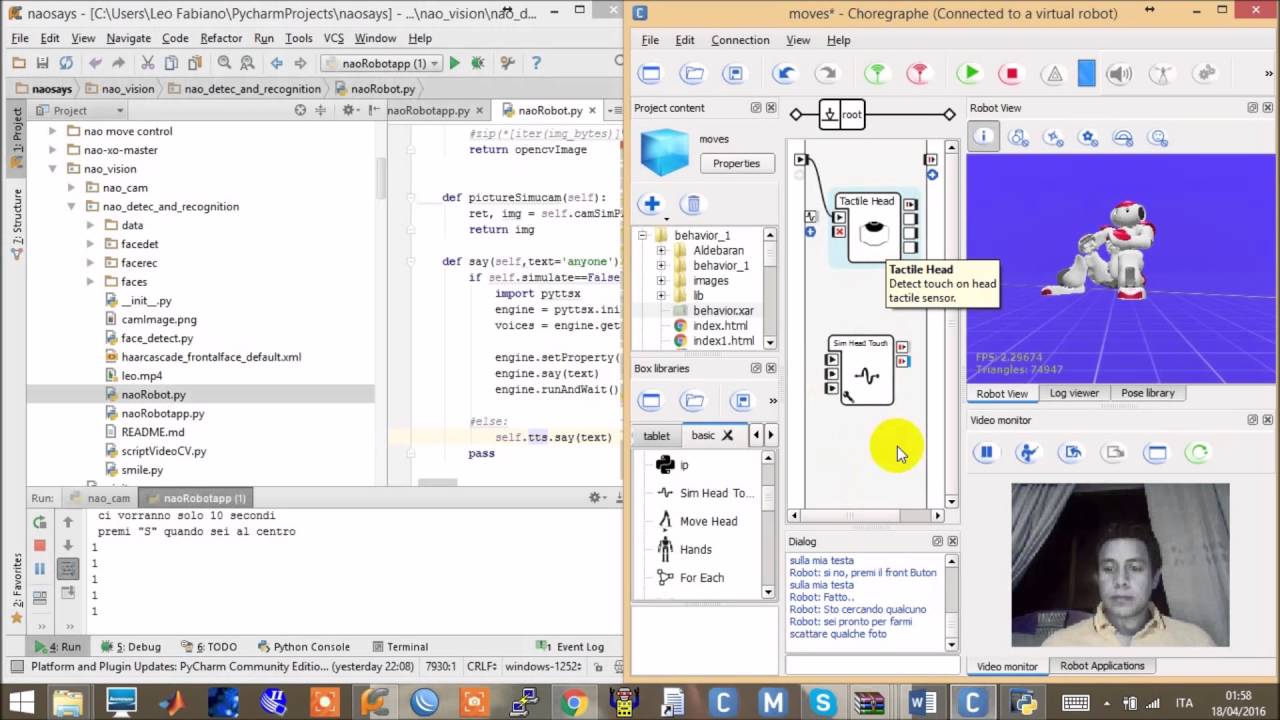
Task: Expand the facedet folder
Action: [x=90, y=244]
